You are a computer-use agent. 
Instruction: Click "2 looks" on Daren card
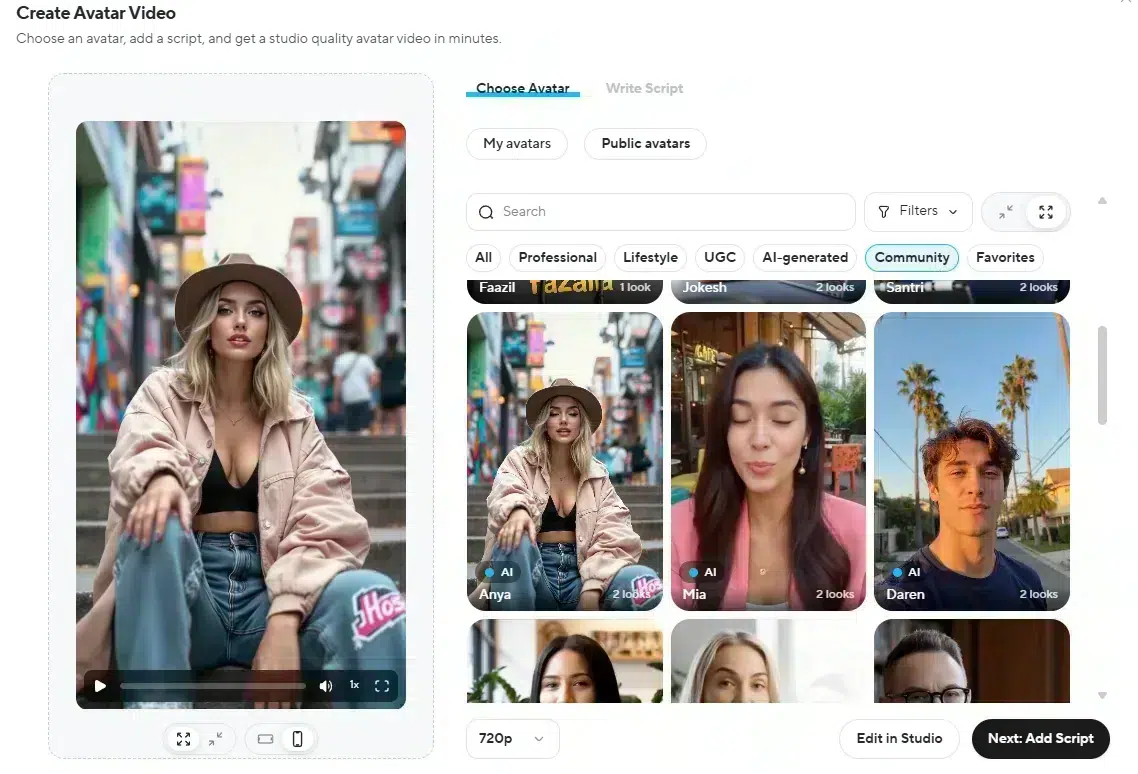1039,594
